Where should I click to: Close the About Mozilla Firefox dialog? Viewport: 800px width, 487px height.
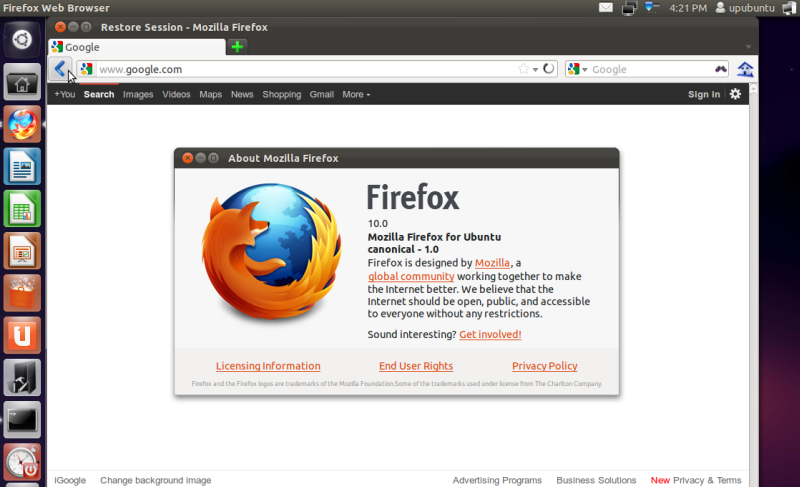188,158
